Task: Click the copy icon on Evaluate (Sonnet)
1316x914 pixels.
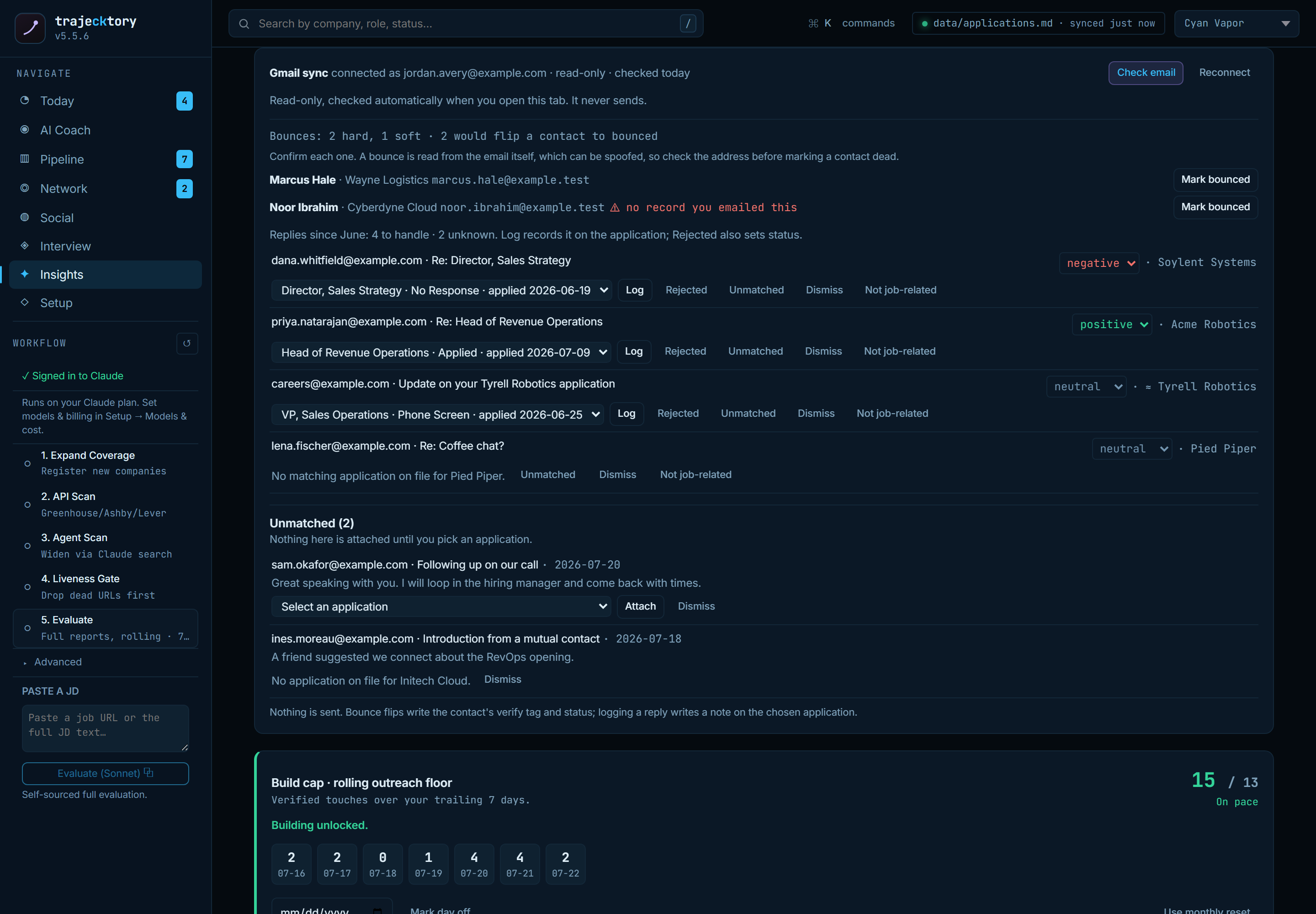Action: coord(149,772)
